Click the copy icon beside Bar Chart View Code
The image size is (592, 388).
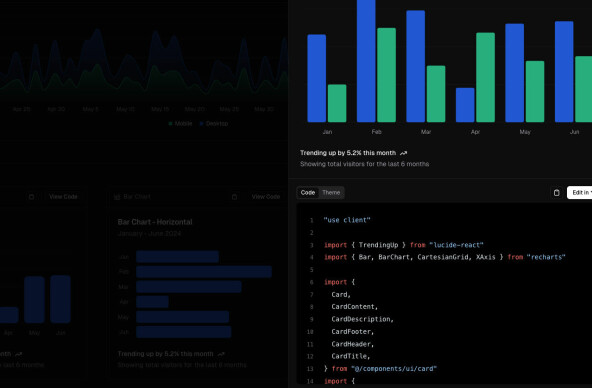pos(234,197)
